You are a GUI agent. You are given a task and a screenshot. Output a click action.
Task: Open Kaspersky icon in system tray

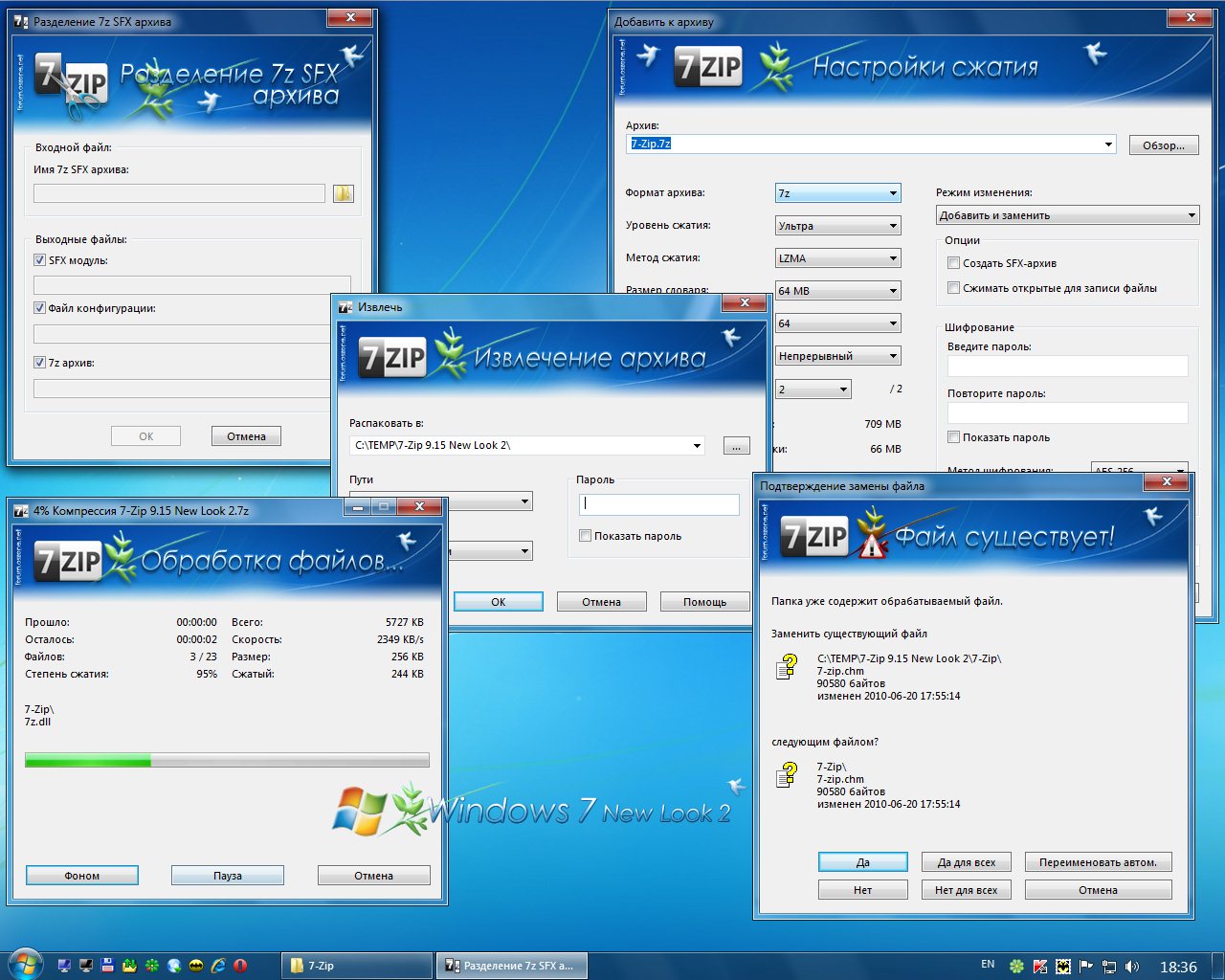tap(1039, 967)
